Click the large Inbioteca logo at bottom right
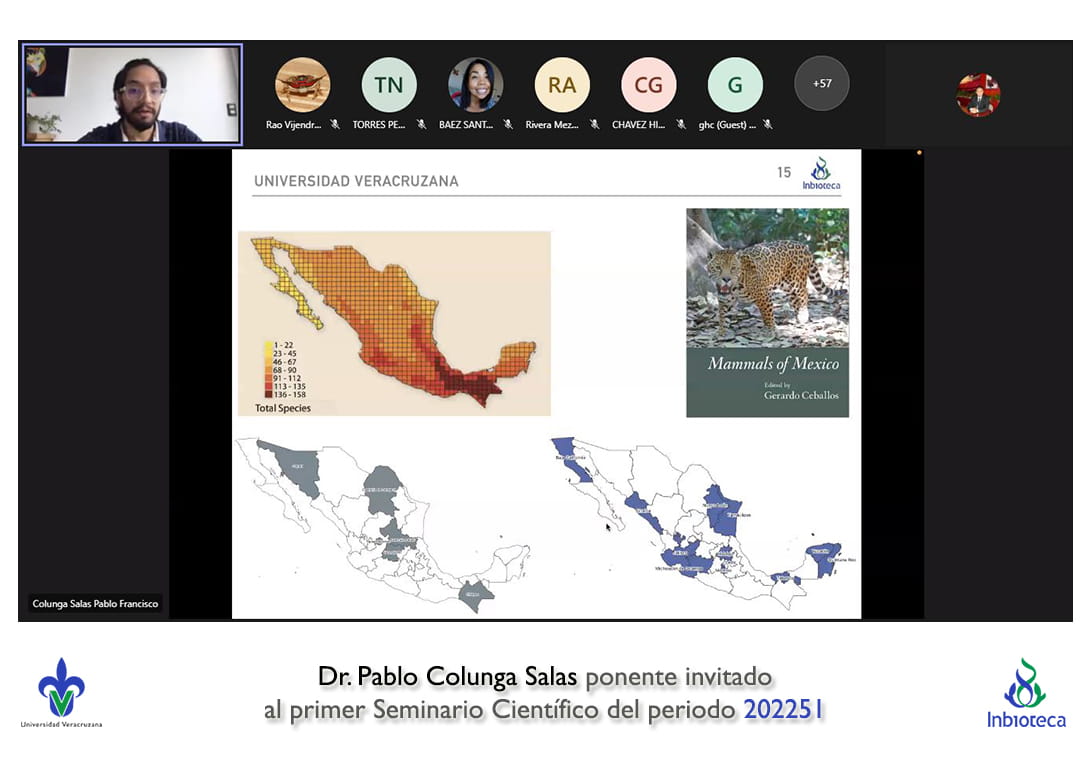1090x760 pixels. tap(1025, 692)
